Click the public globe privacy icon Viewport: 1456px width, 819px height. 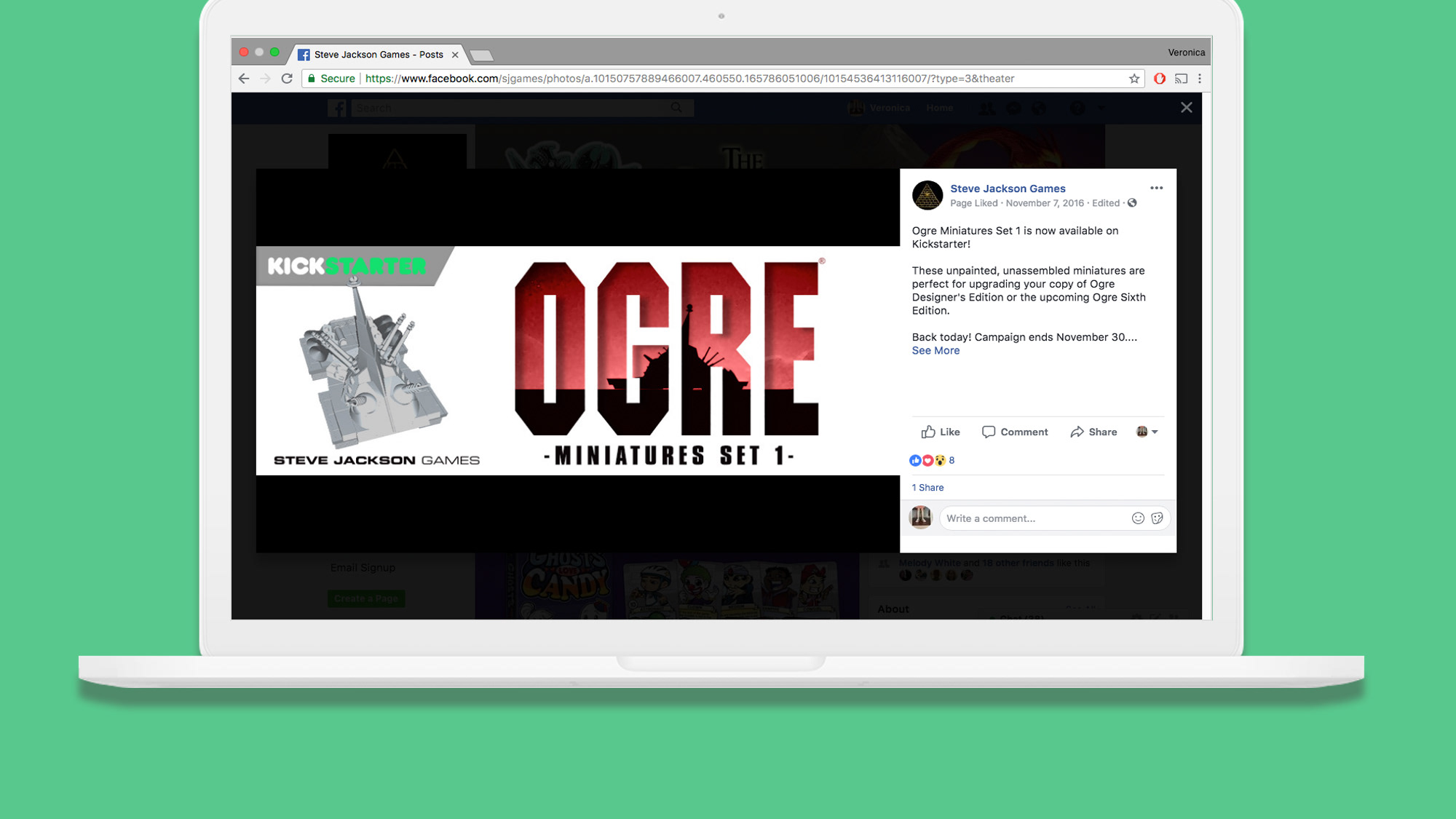click(x=1132, y=203)
